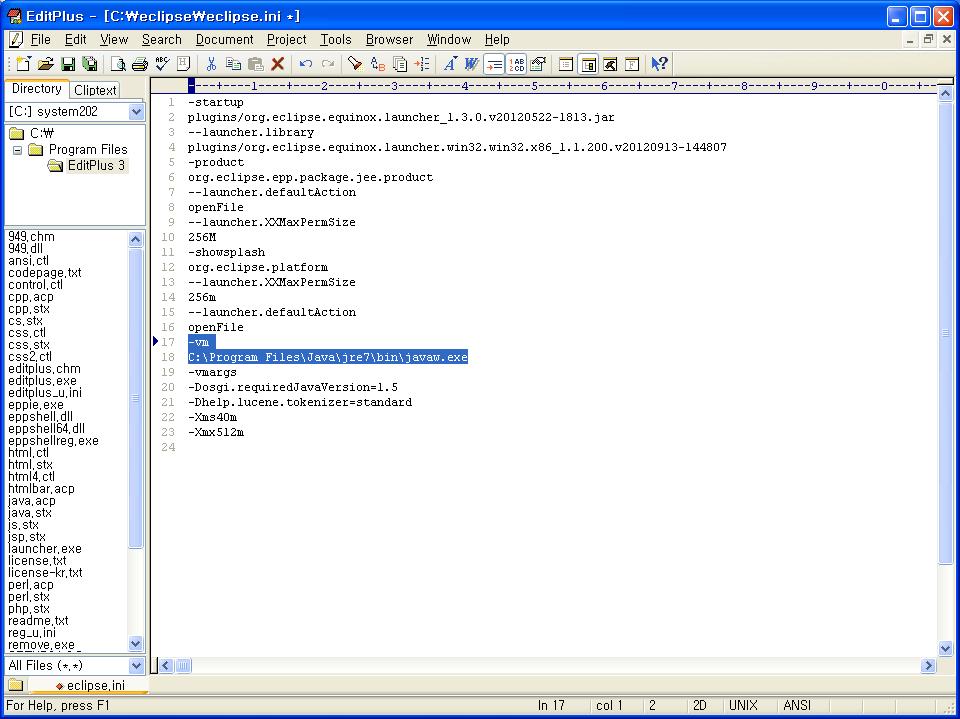960x719 pixels.
Task: Toggle the directory window toolbar button
Action: [589, 64]
